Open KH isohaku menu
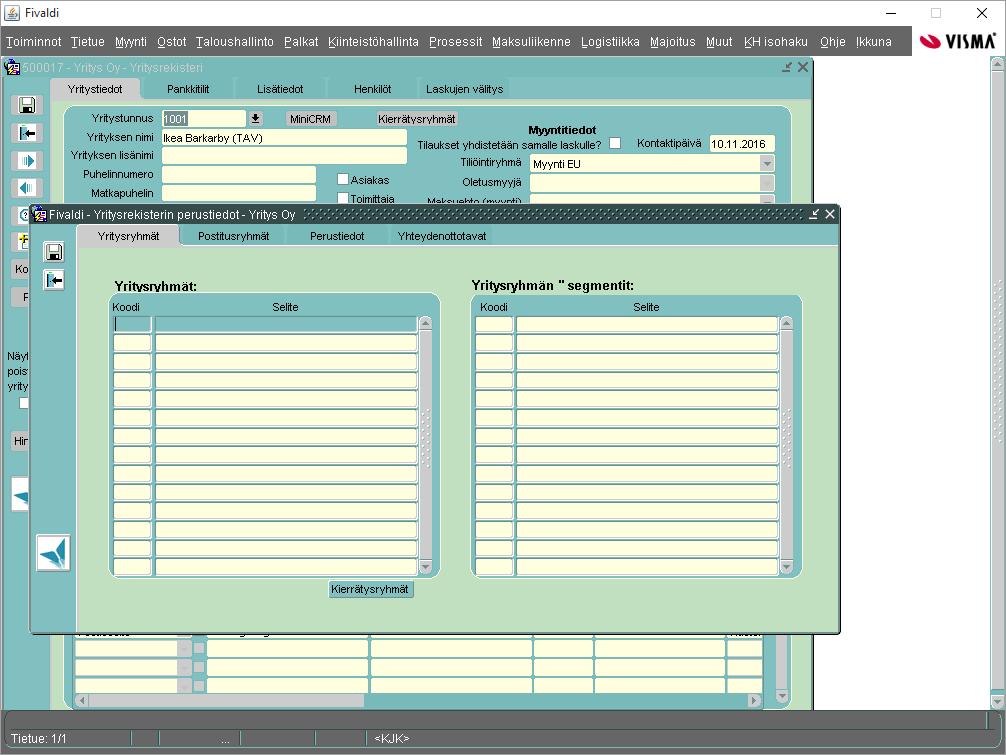1006x755 pixels. point(776,42)
